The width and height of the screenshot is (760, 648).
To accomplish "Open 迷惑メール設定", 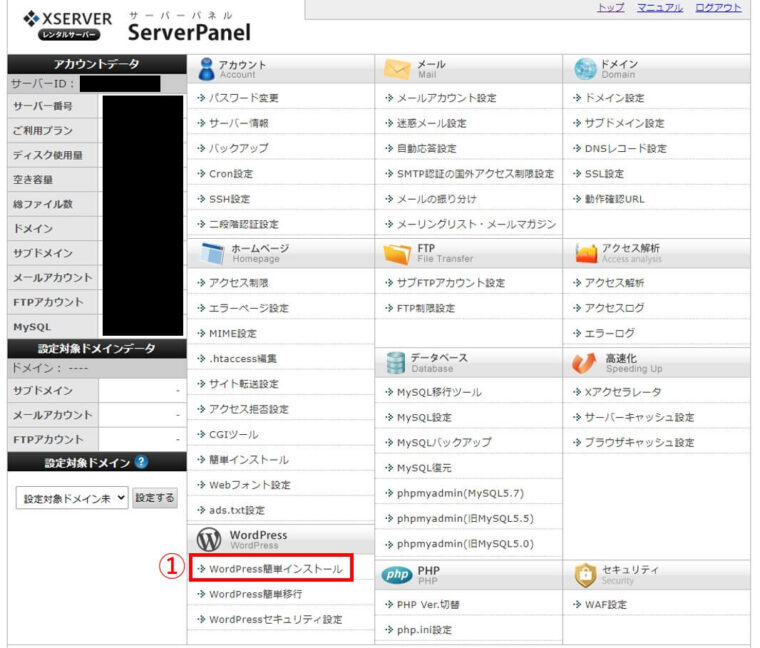I will point(431,123).
